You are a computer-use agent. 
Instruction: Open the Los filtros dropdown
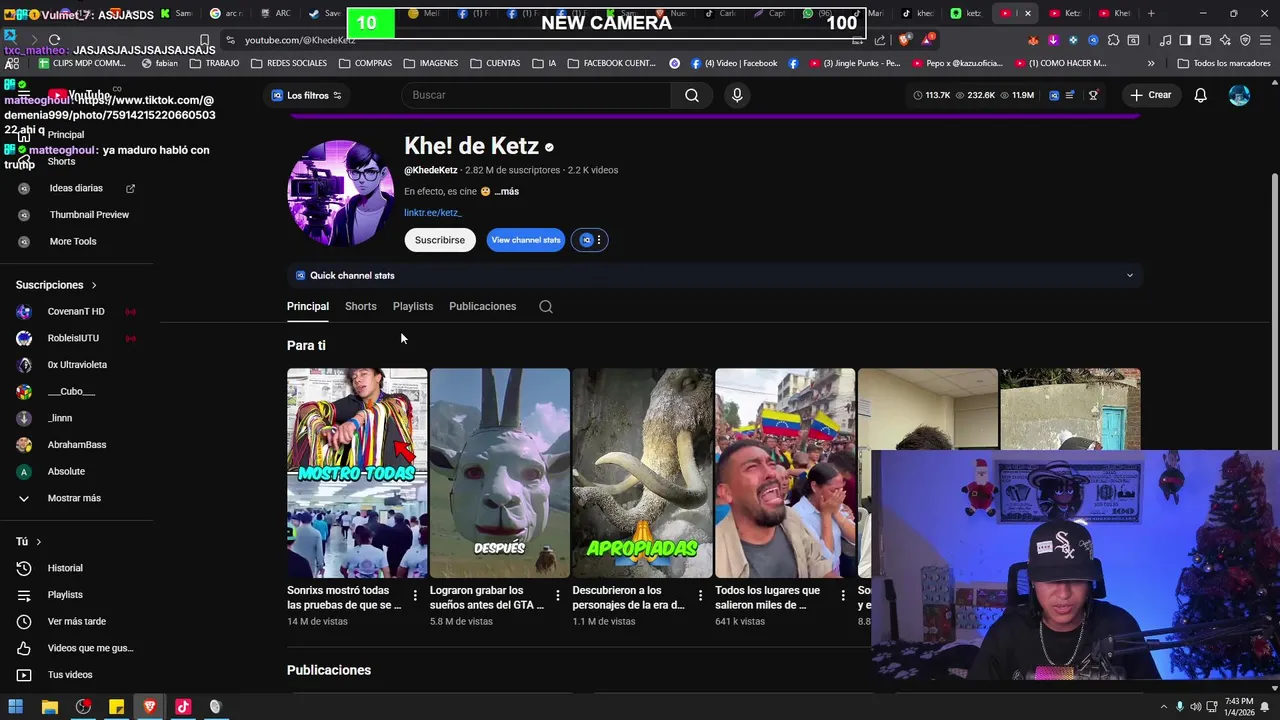click(307, 95)
